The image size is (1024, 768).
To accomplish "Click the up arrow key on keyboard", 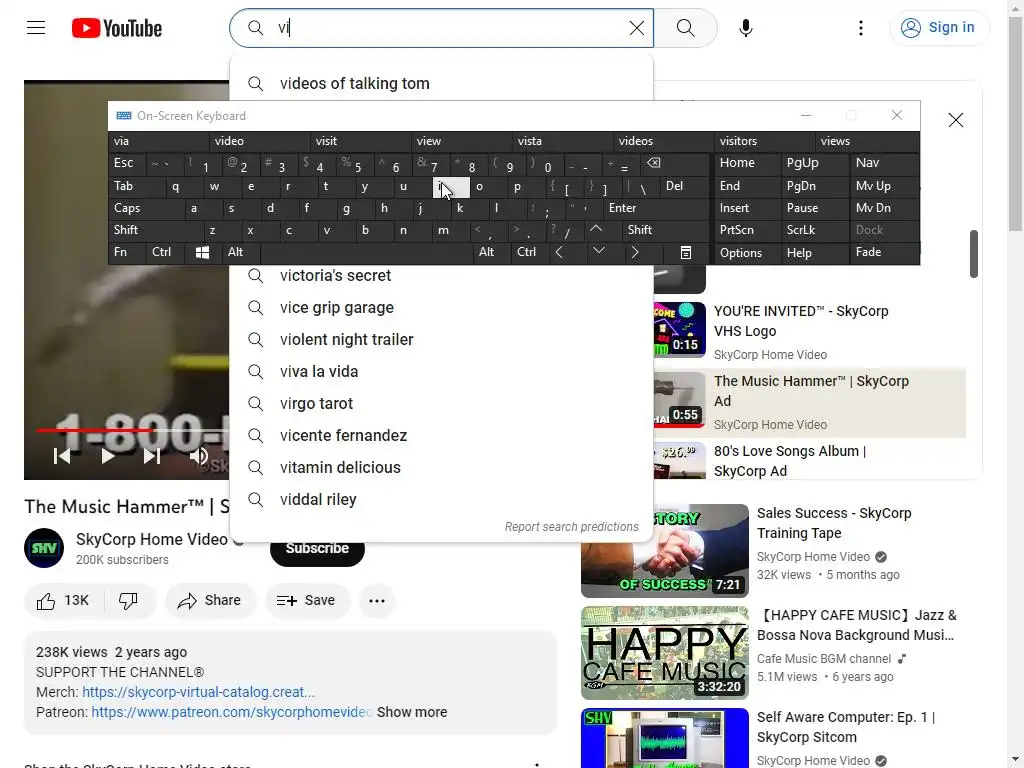I will coord(596,230).
